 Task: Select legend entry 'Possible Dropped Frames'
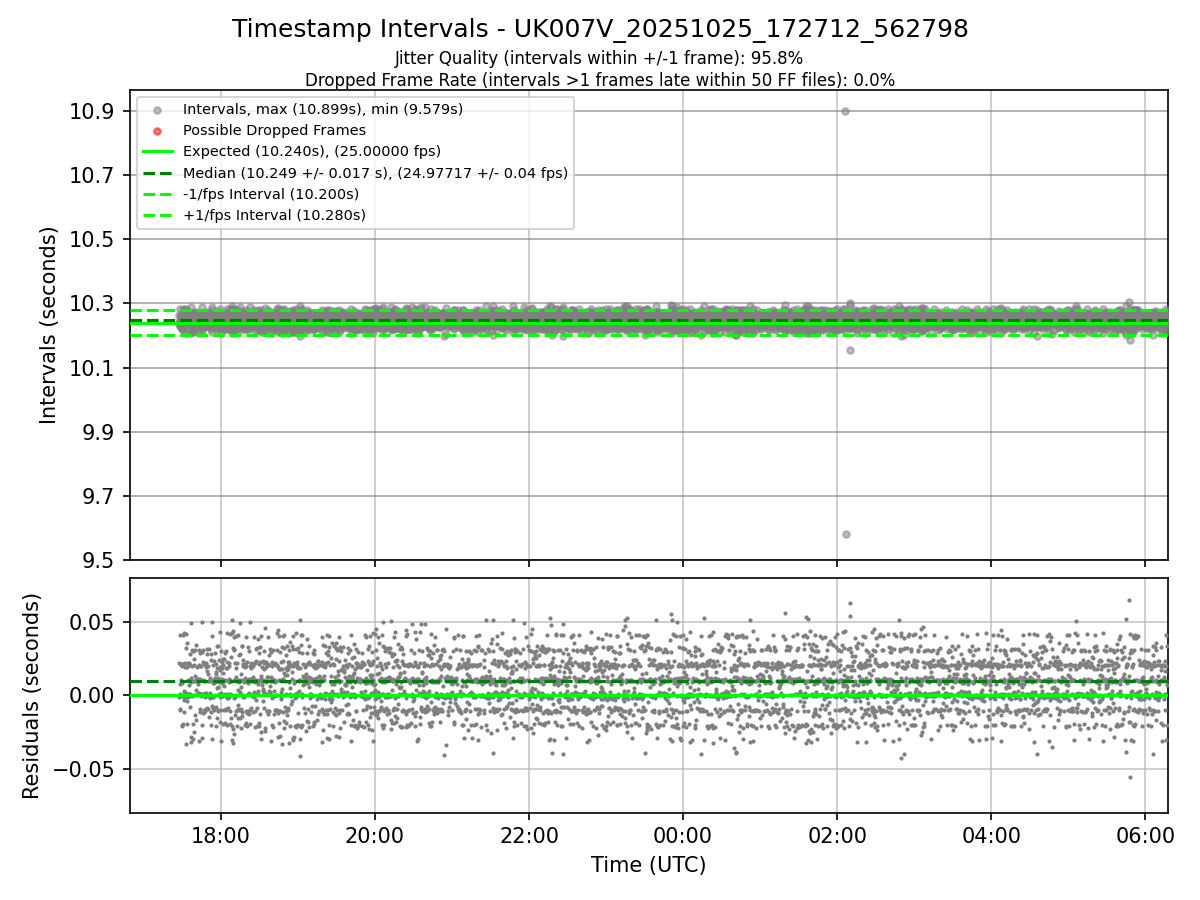pyautogui.click(x=274, y=130)
